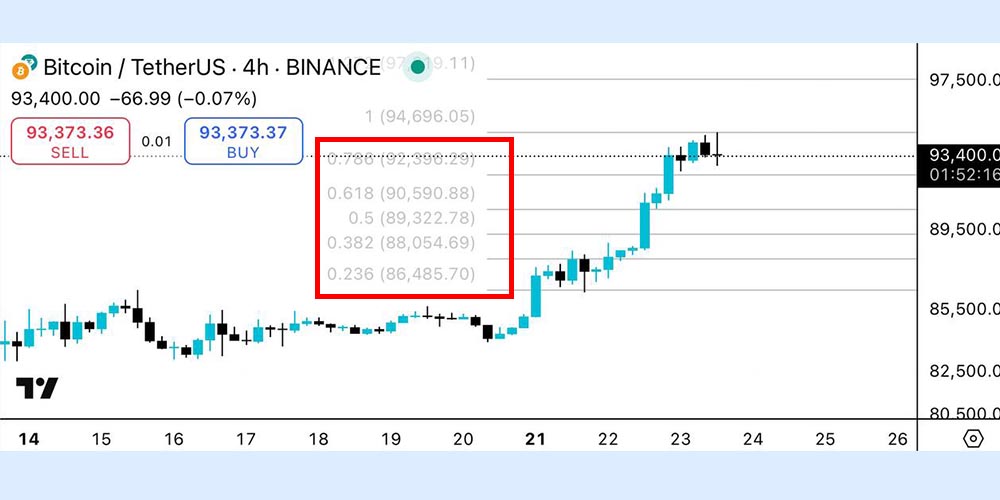Click the green market status indicator dot
The image size is (1000, 500).
pos(417,67)
